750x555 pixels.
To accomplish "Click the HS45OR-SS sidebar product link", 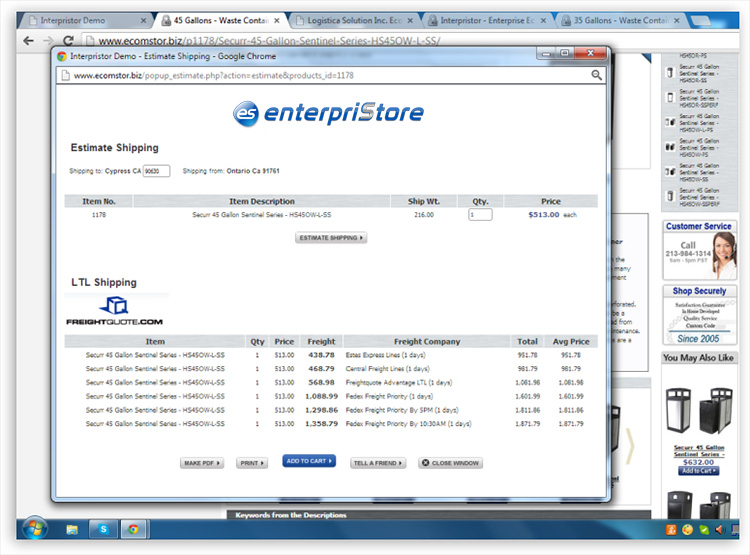I will [x=699, y=73].
